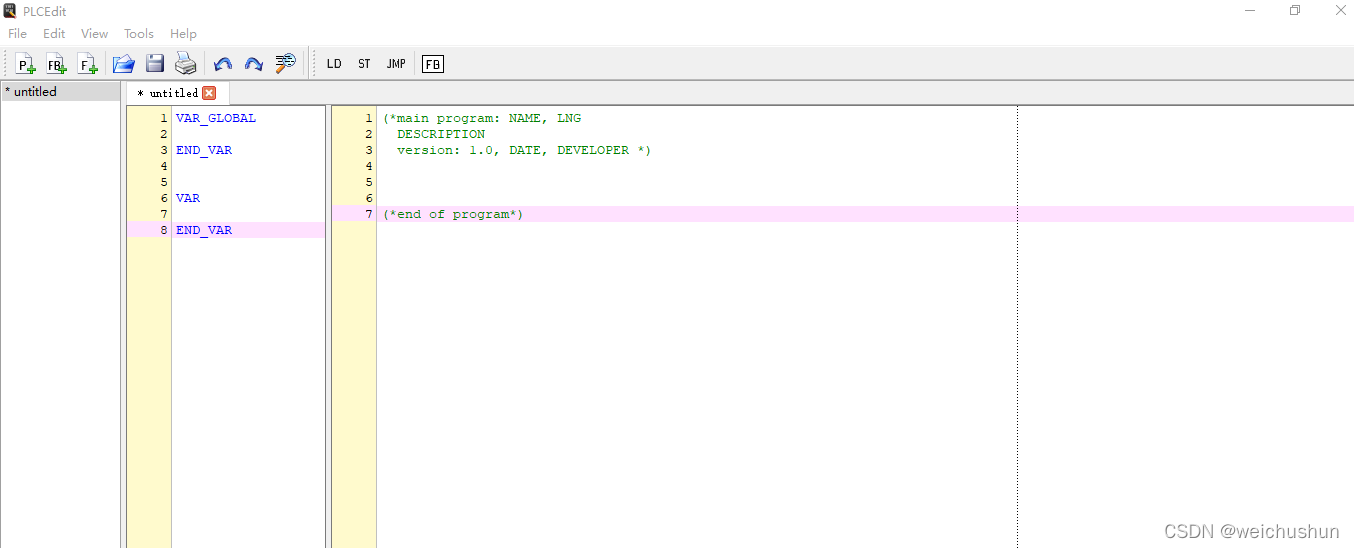
Task: Click the main program comment line
Action: pos(482,118)
